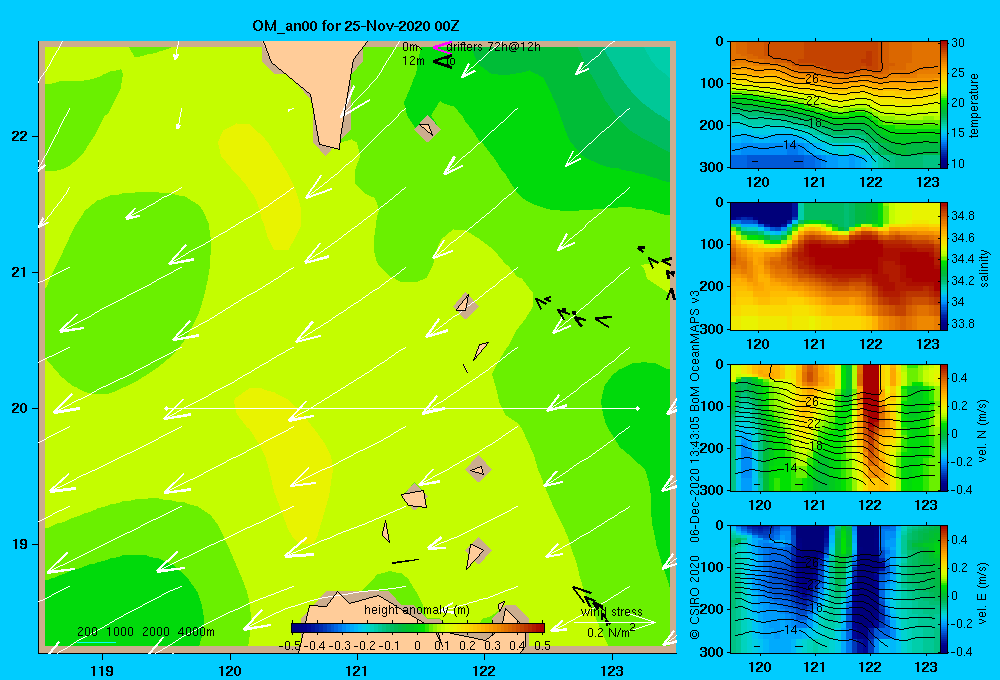Click the '30' tick on the temperature scale
Screen dimensions: 1000x680
point(958,43)
